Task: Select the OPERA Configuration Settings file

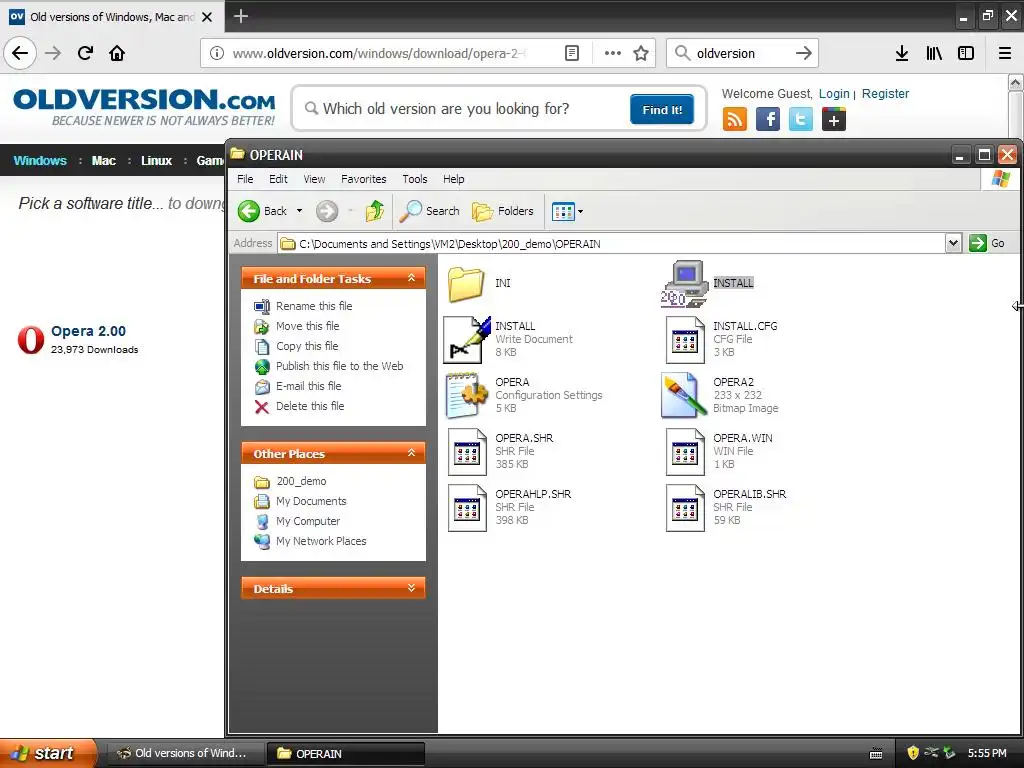Action: click(x=466, y=395)
